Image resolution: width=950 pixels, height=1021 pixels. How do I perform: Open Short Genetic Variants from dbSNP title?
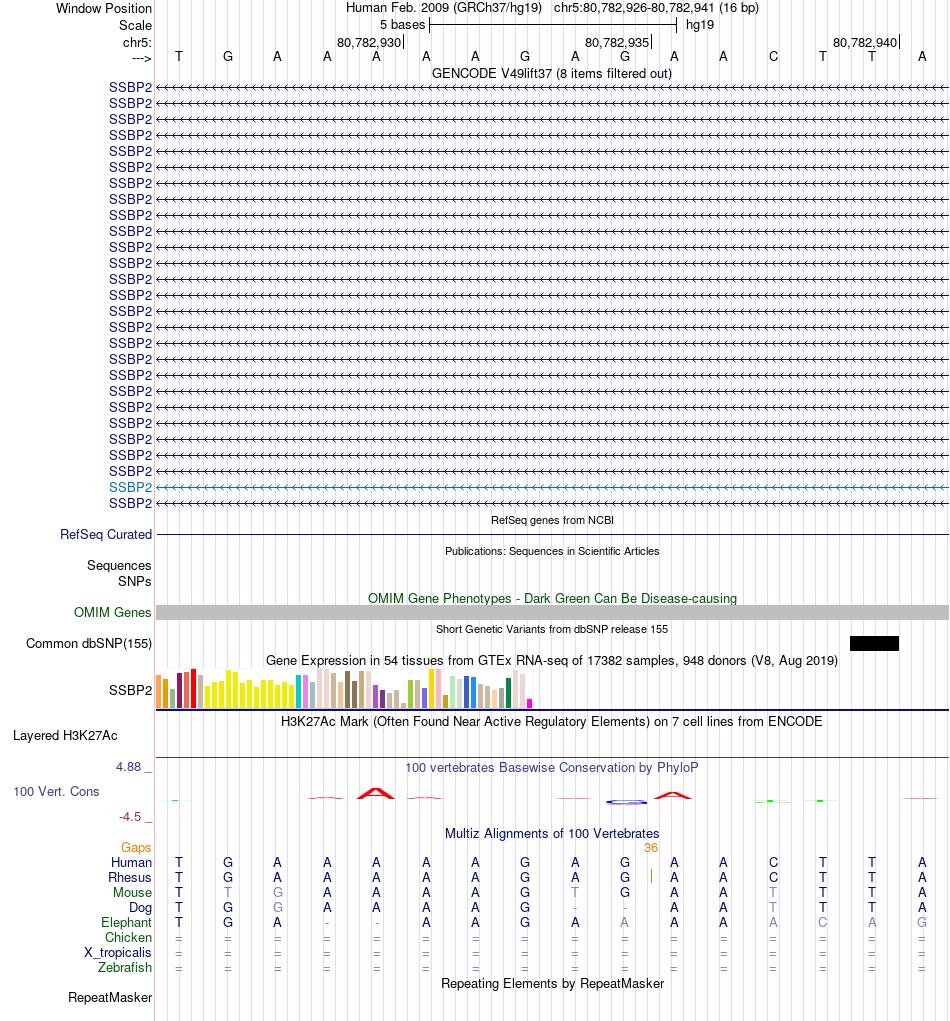click(552, 630)
